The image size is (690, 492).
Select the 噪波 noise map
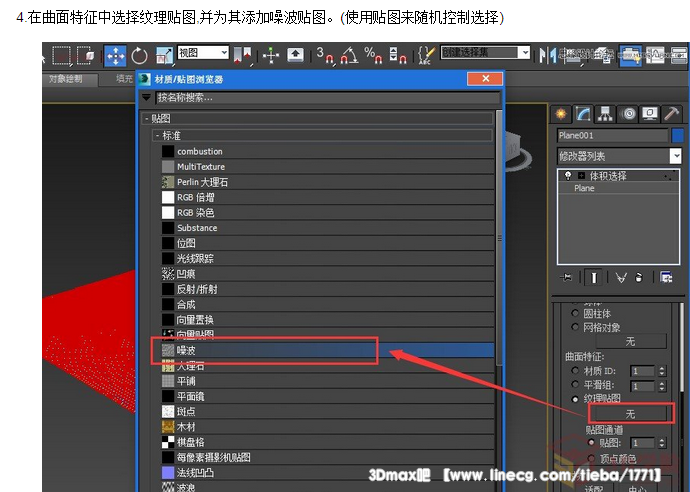327,350
